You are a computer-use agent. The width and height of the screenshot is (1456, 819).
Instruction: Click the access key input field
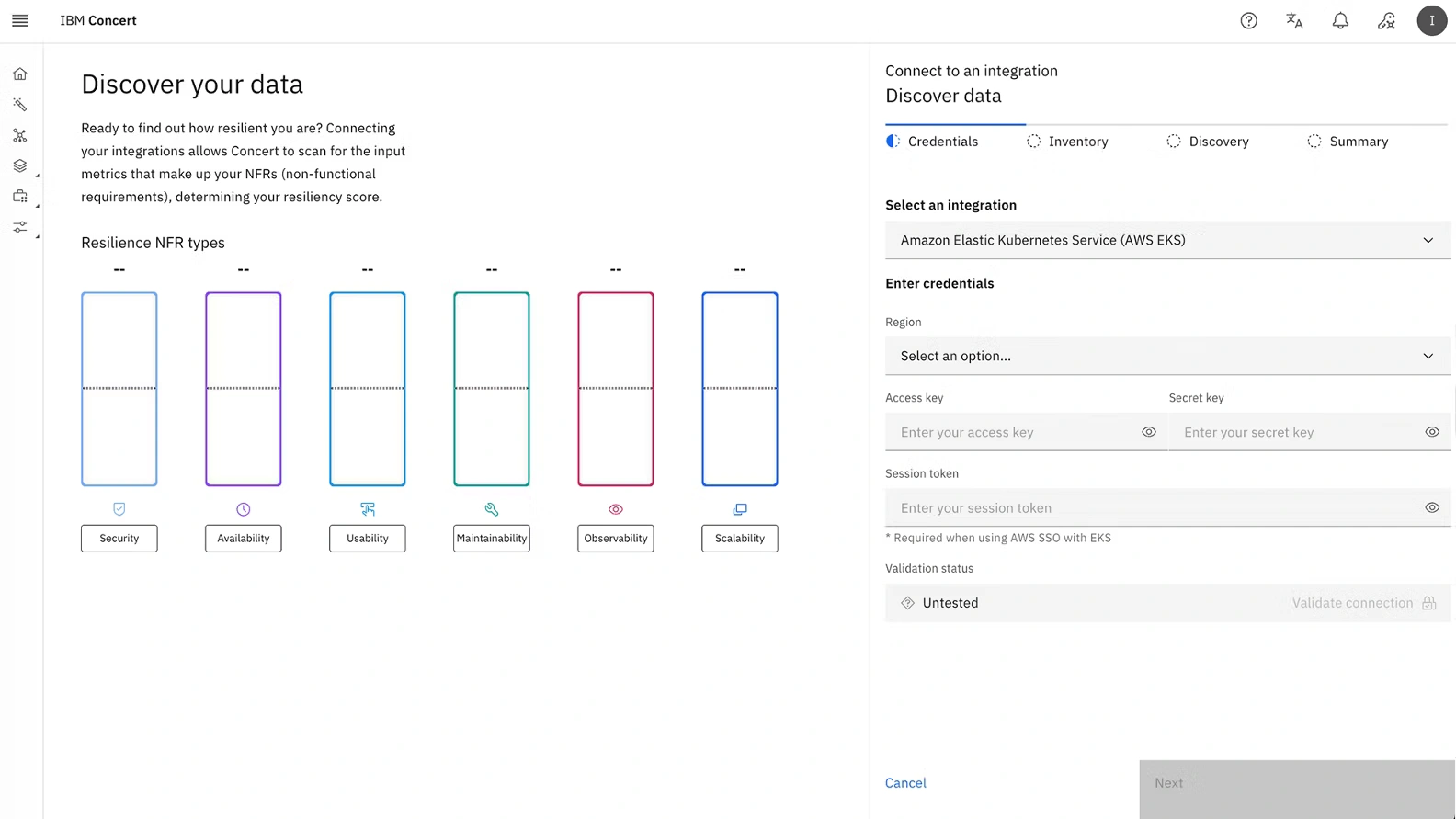pos(1011,432)
